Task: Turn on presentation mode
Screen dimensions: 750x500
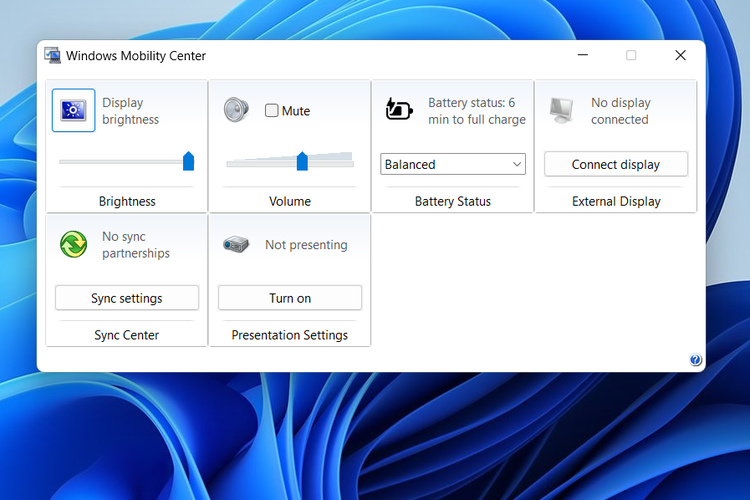Action: click(x=290, y=298)
